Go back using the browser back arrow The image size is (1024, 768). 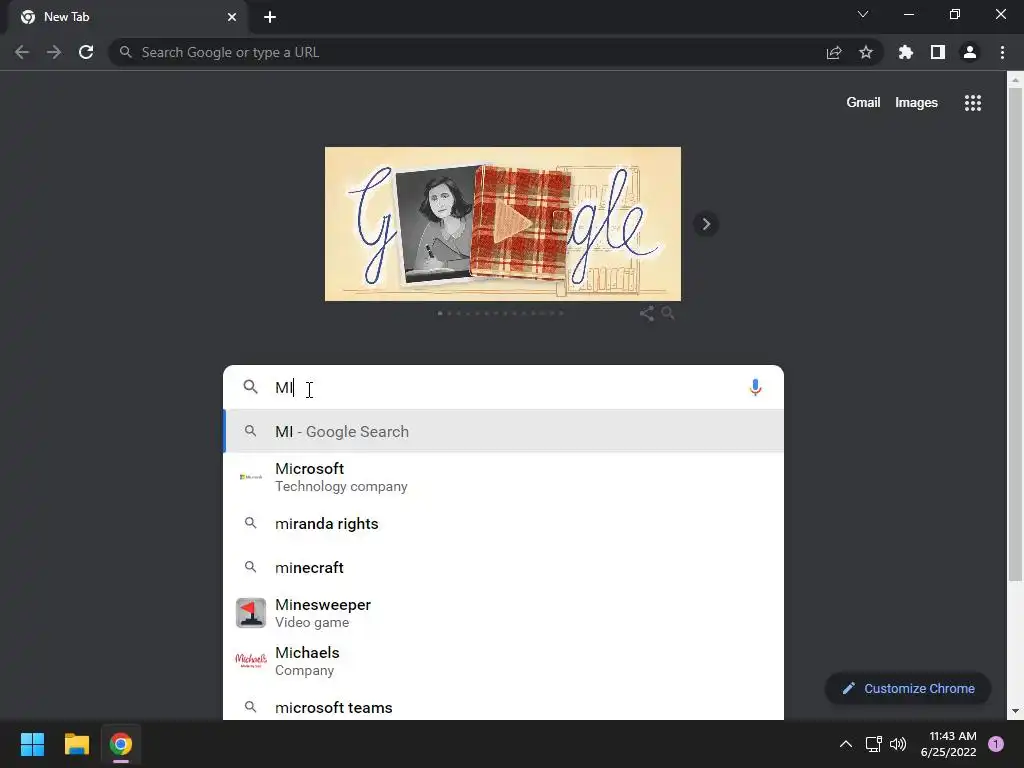coord(22,52)
